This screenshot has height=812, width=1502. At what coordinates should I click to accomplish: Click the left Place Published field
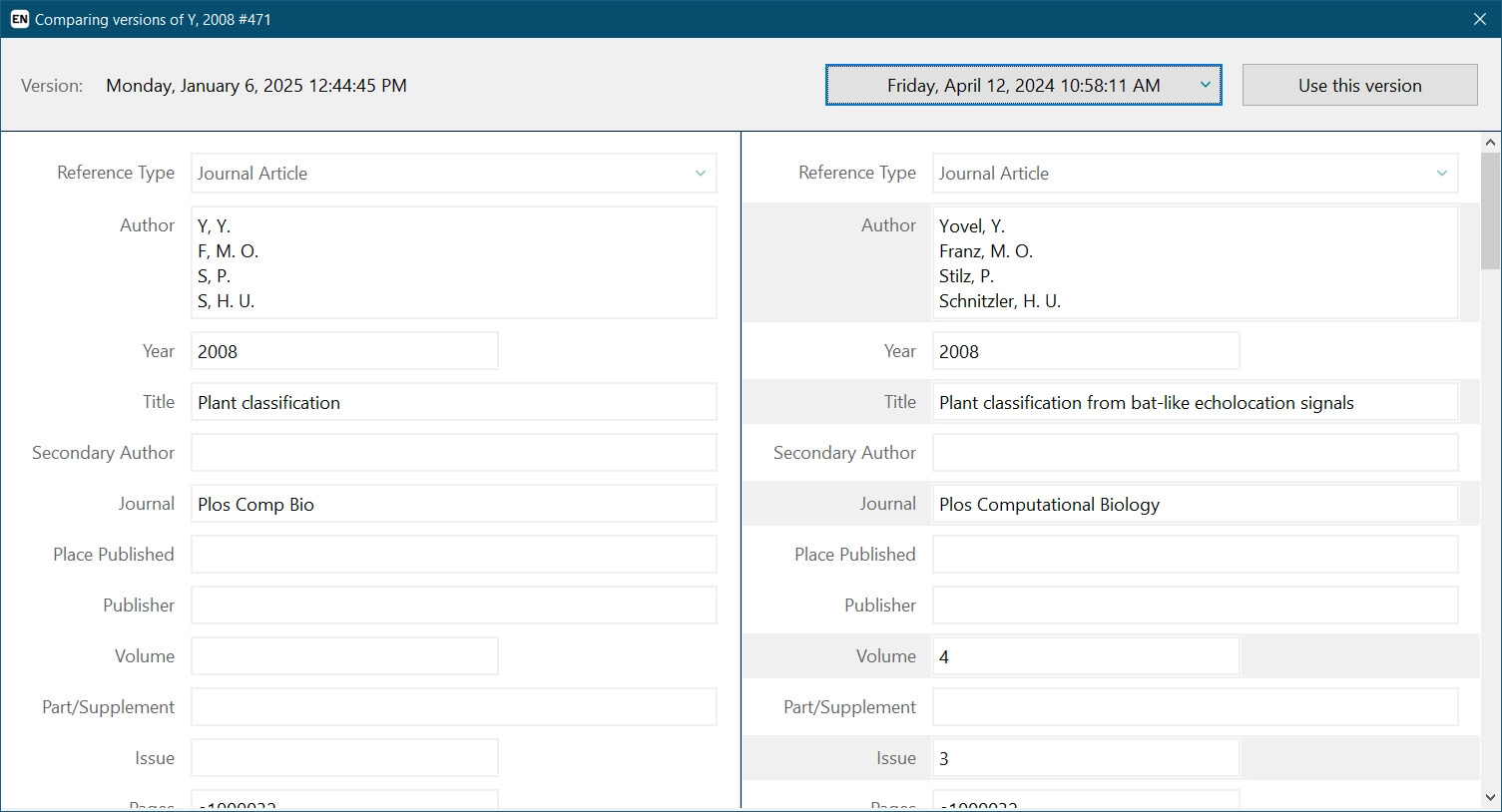click(454, 555)
